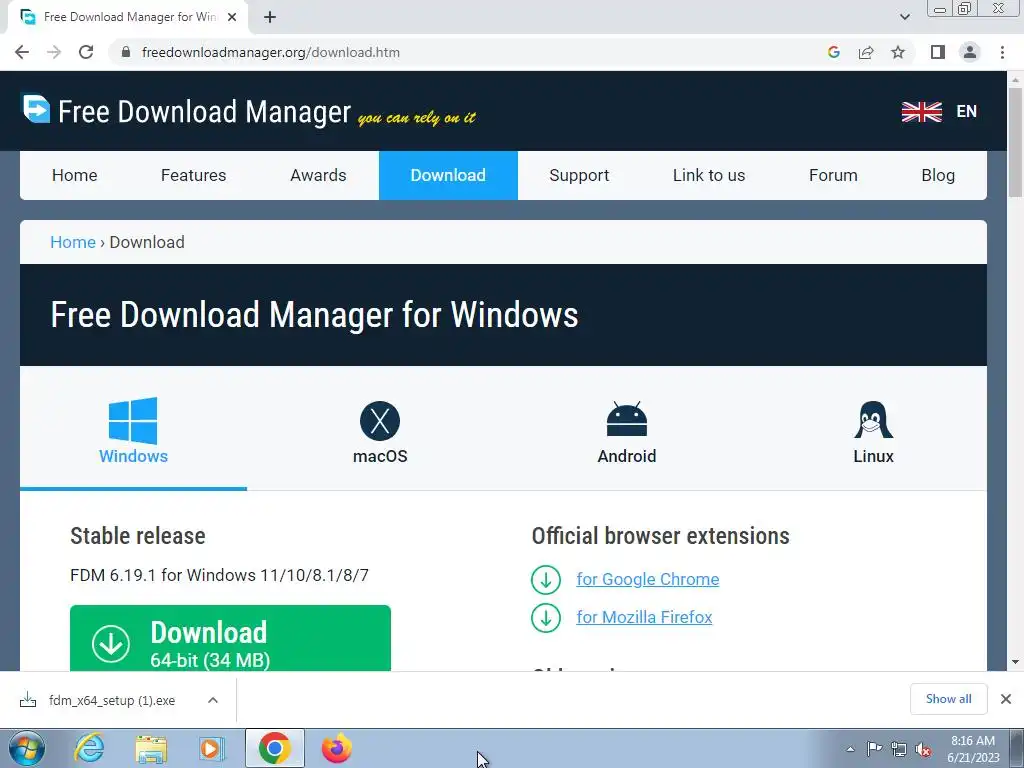
Task: Show hidden tray icons arrow
Action: coord(850,749)
